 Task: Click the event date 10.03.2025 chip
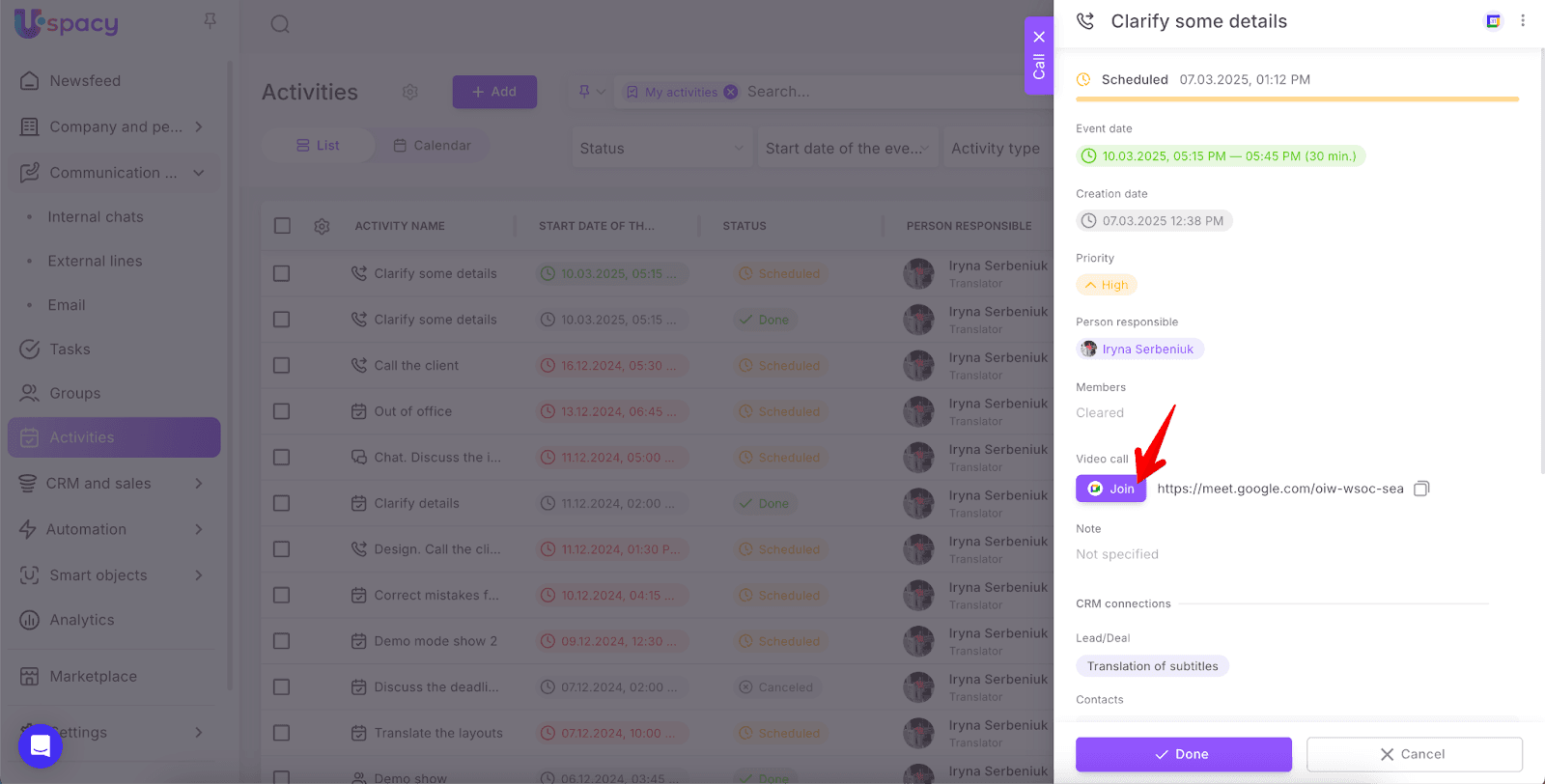coord(1221,156)
